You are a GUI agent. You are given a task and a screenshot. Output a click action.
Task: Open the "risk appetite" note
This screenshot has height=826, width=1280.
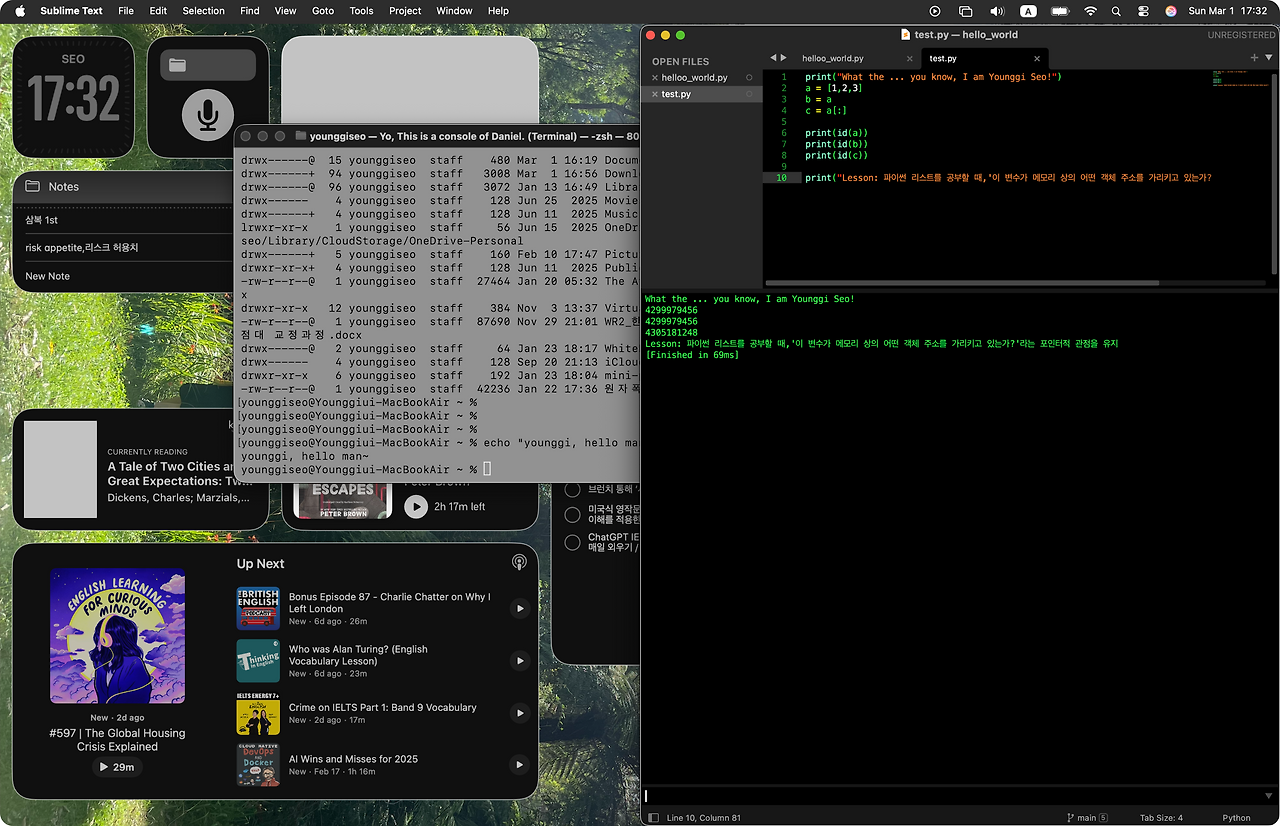click(x=82, y=248)
